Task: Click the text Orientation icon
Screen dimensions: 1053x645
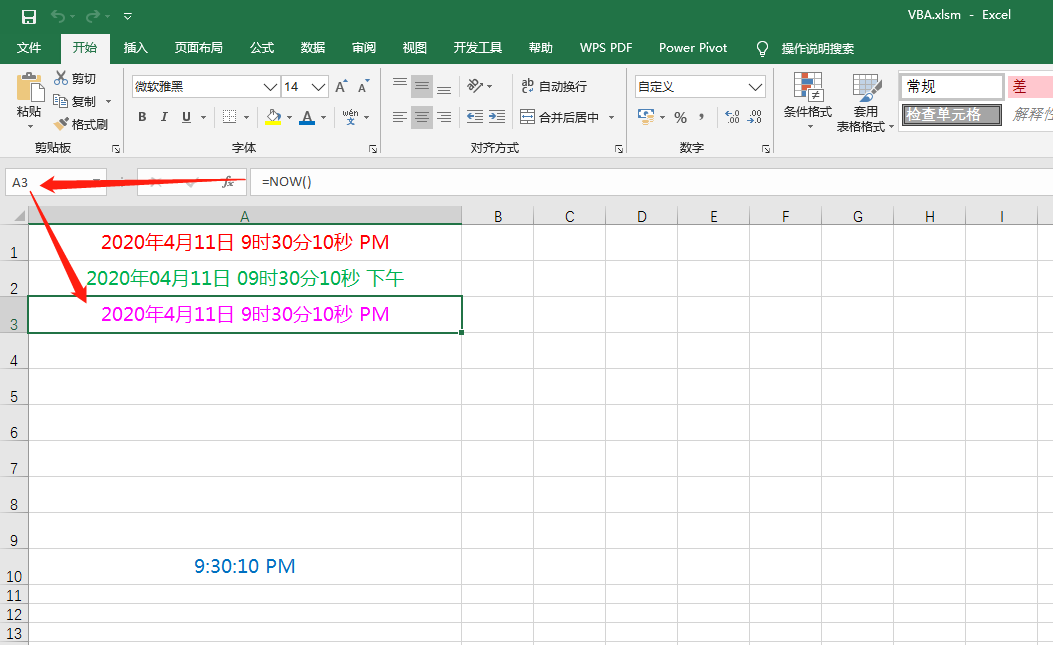Action: click(x=475, y=86)
